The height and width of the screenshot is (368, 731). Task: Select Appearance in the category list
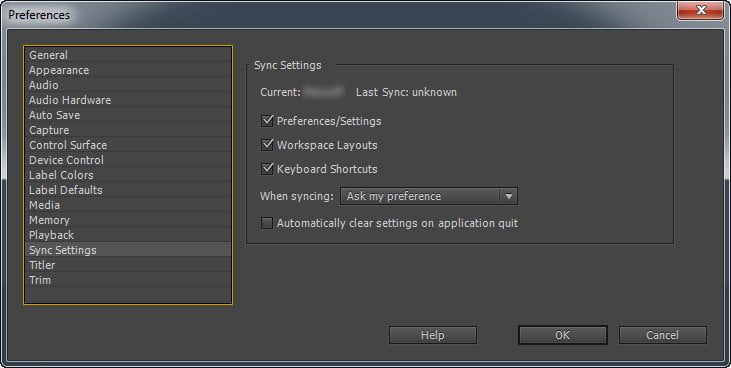pyautogui.click(x=127, y=70)
